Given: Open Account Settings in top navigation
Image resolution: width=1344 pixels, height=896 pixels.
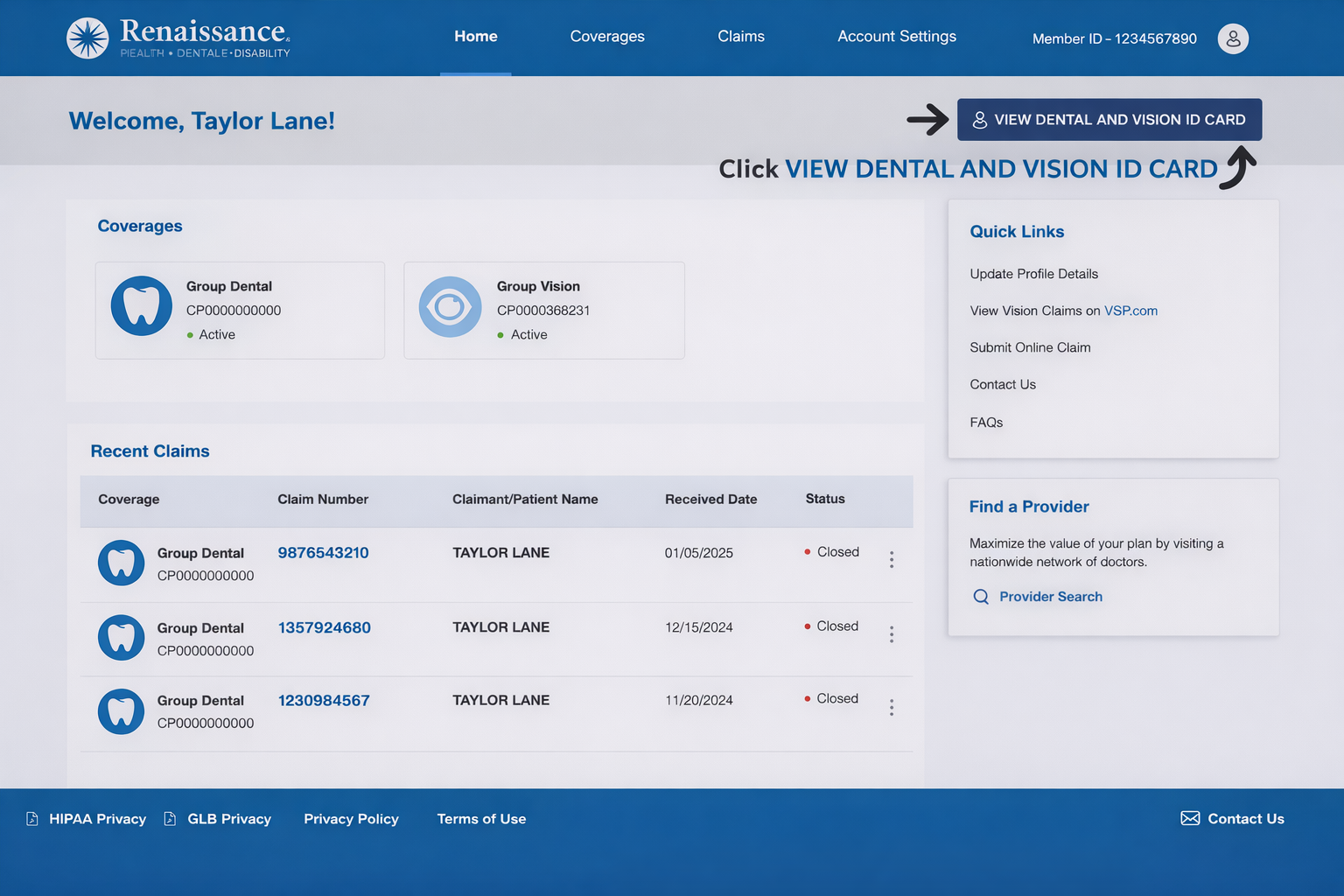Looking at the screenshot, I should (x=897, y=37).
